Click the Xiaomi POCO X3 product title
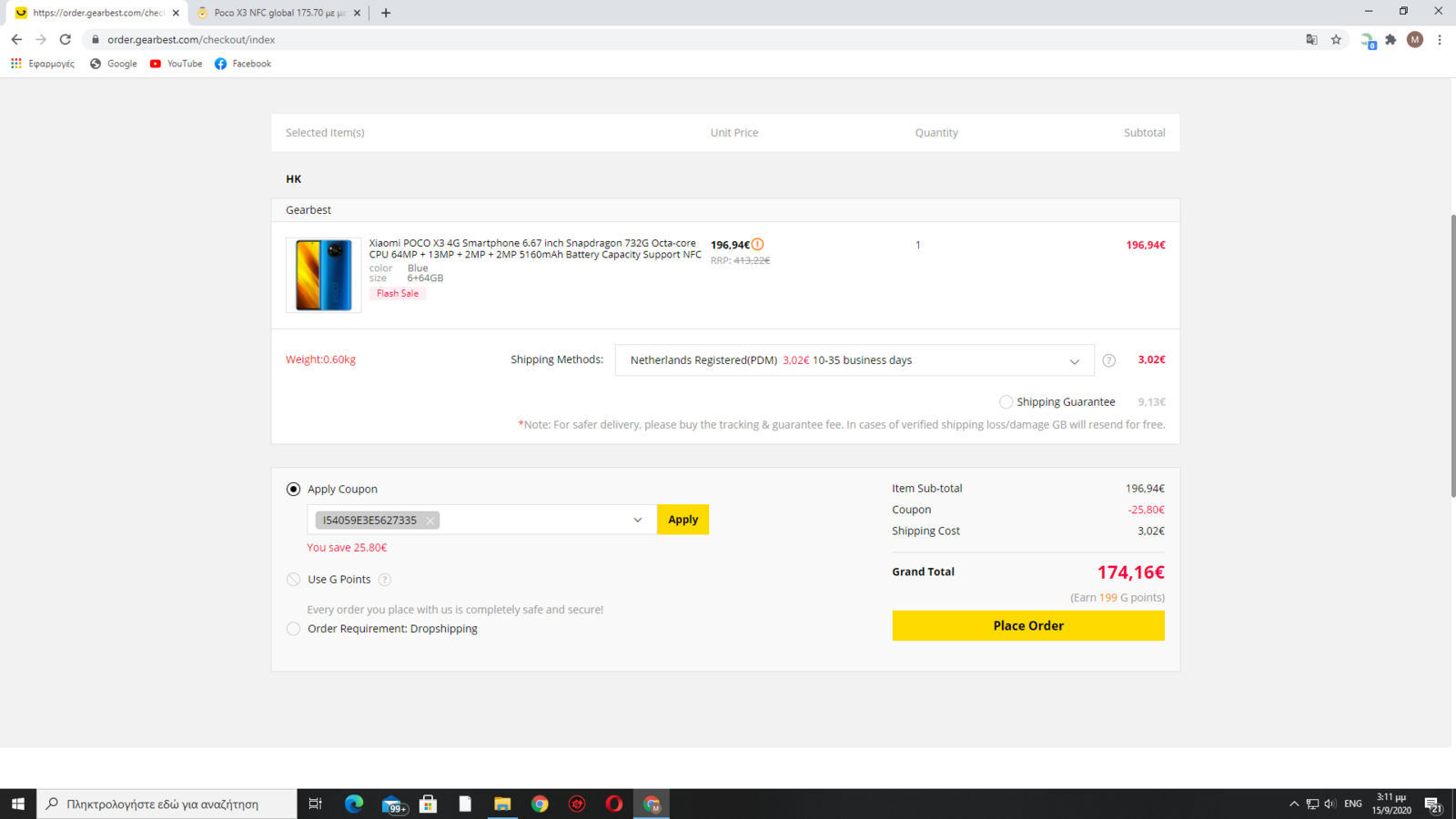The image size is (1456, 819). tap(535, 248)
